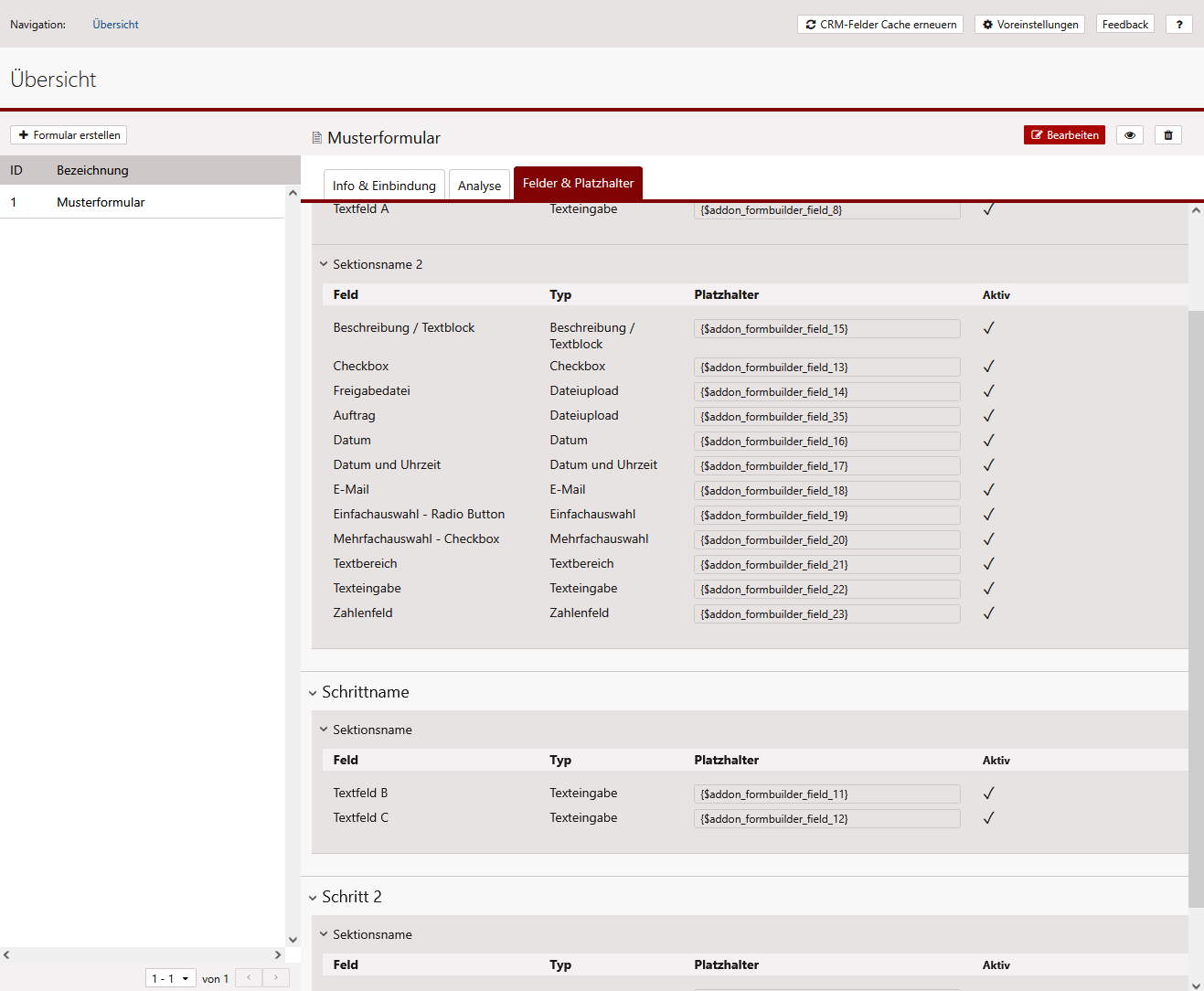Switch to the Analyse tab
The image size is (1204, 991).
point(479,186)
